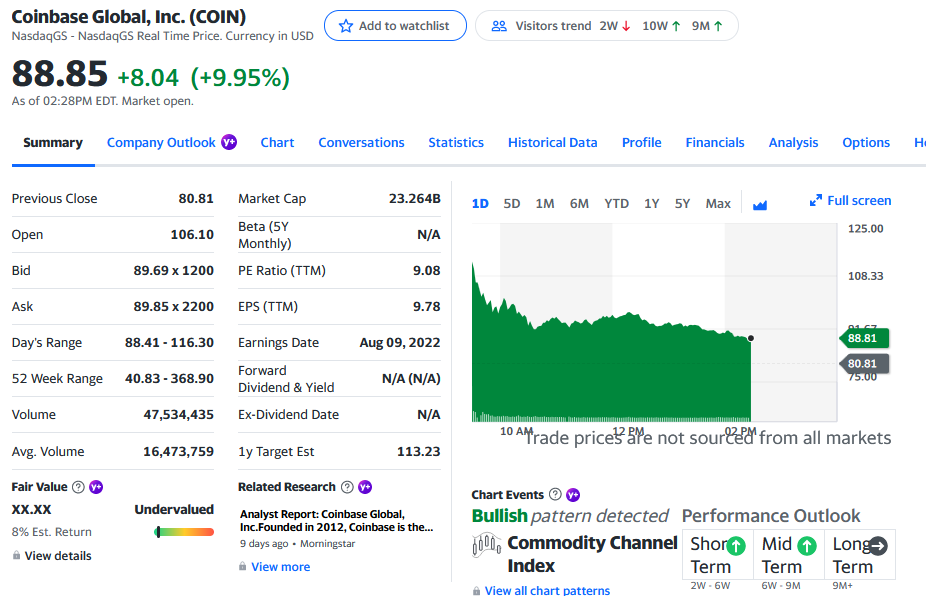Click the Fair Value help question icon
This screenshot has width=926, height=596.
coord(78,487)
